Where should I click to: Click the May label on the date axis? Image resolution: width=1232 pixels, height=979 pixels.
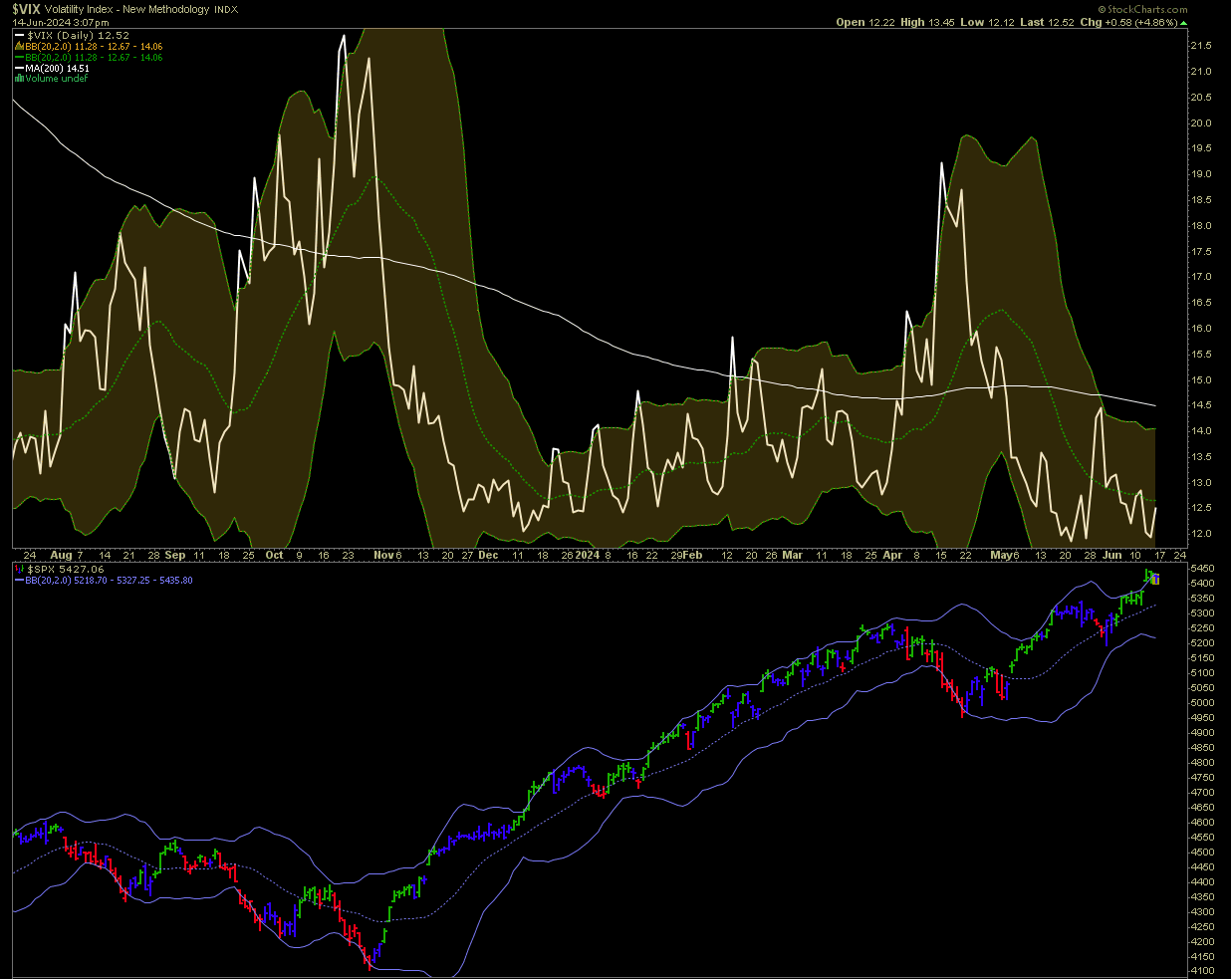pos(1000,555)
